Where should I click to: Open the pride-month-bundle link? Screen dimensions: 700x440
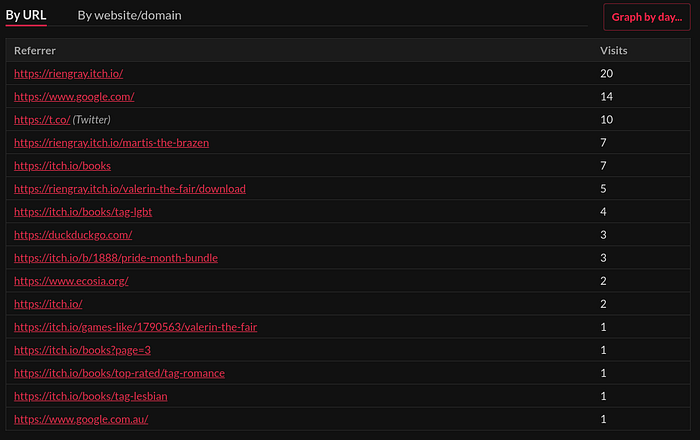[x=116, y=258]
